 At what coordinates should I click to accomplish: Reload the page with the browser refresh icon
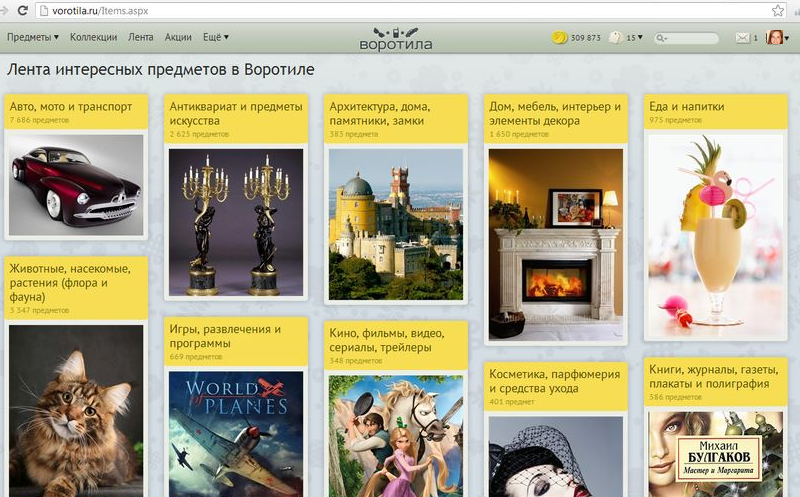pos(22,10)
